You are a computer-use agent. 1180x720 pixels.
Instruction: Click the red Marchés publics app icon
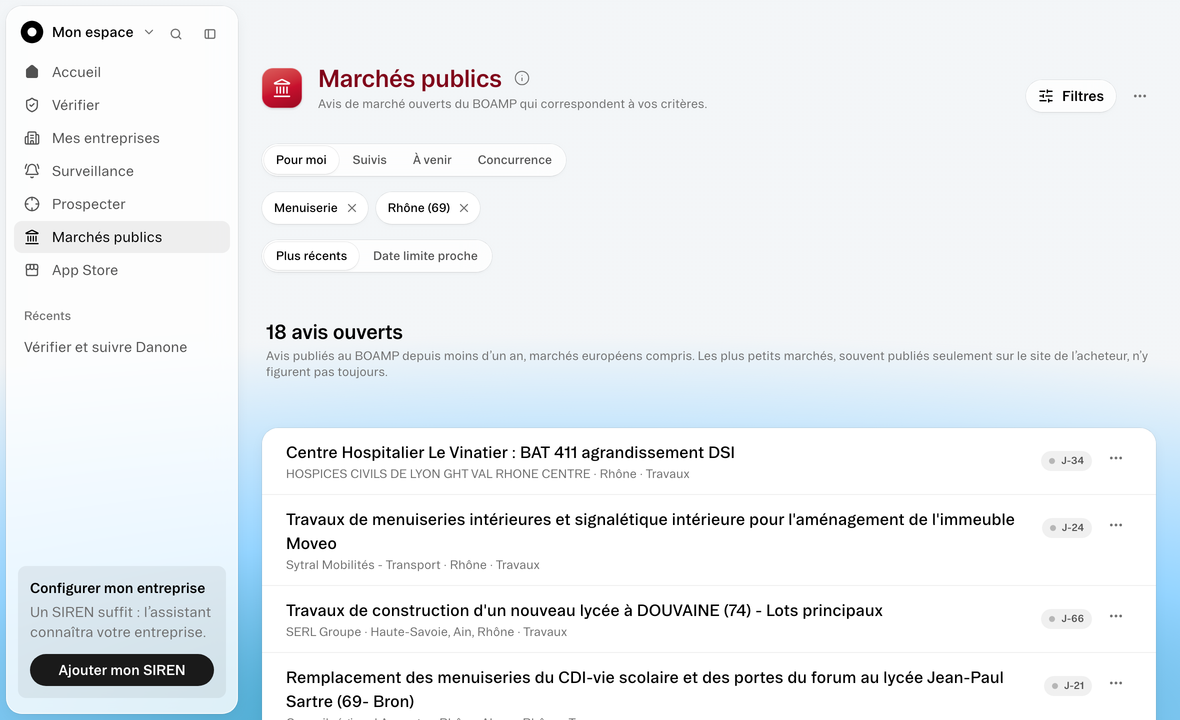(x=282, y=88)
